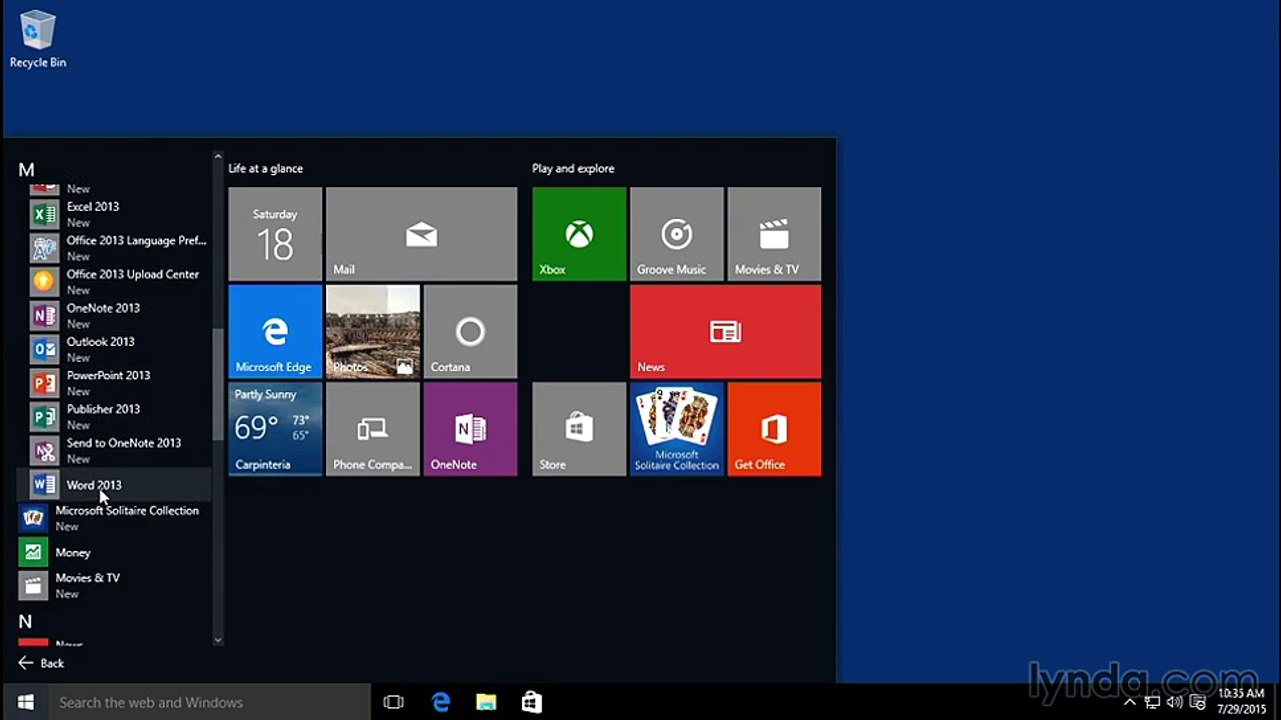Open Word 2013
The image size is (1281, 720).
coord(114,485)
